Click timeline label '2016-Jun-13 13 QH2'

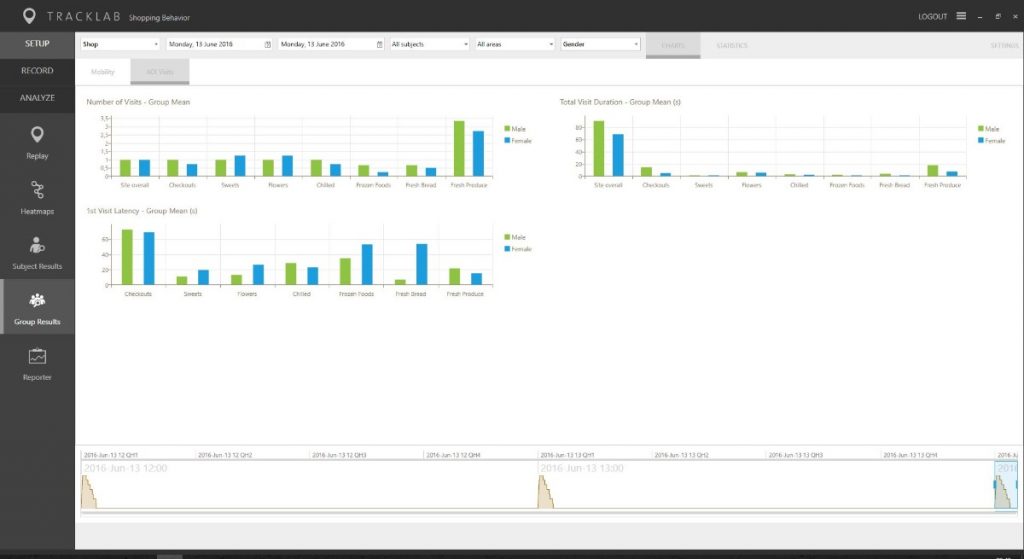[681, 455]
